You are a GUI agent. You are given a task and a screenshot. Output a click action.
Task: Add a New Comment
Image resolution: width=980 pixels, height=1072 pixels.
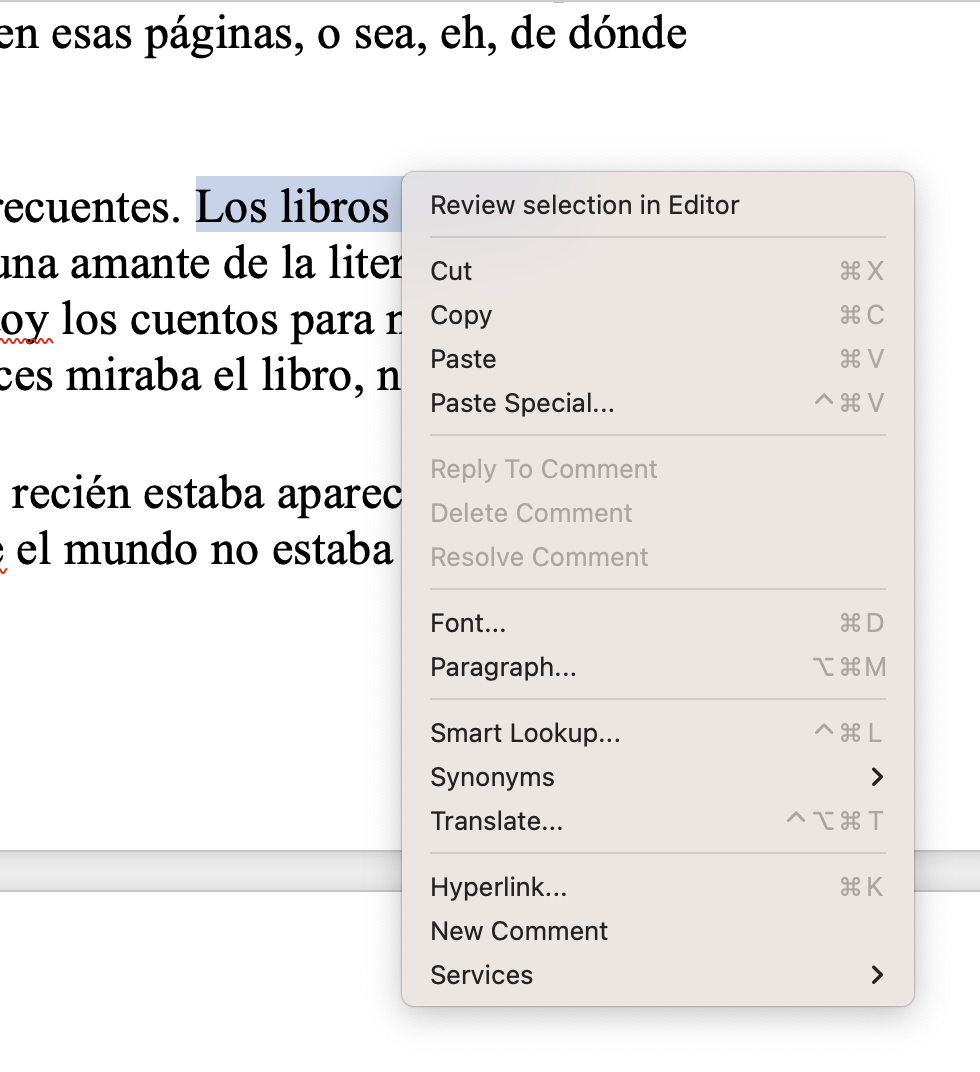[657, 930]
